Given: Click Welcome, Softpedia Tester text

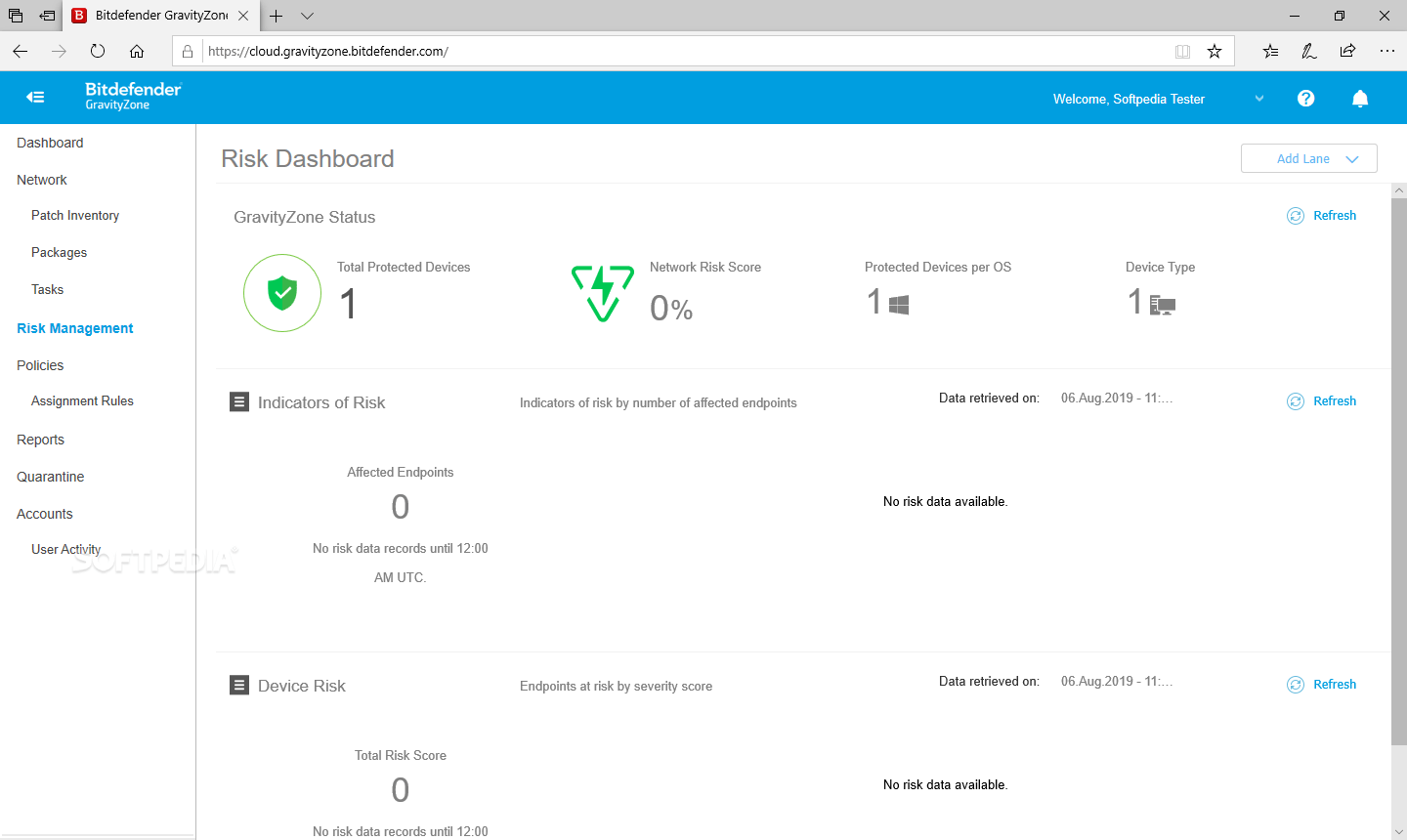Looking at the screenshot, I should pyautogui.click(x=1129, y=99).
